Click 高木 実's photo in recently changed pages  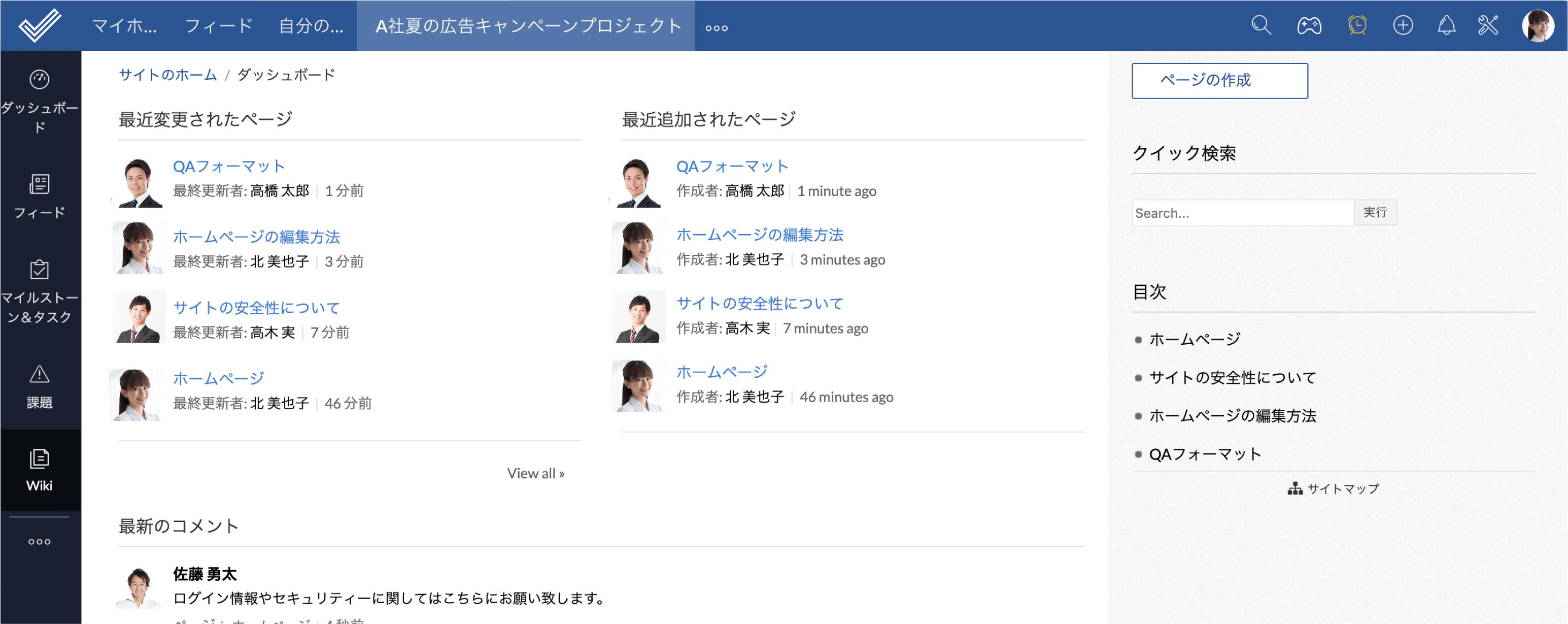pyautogui.click(x=140, y=316)
